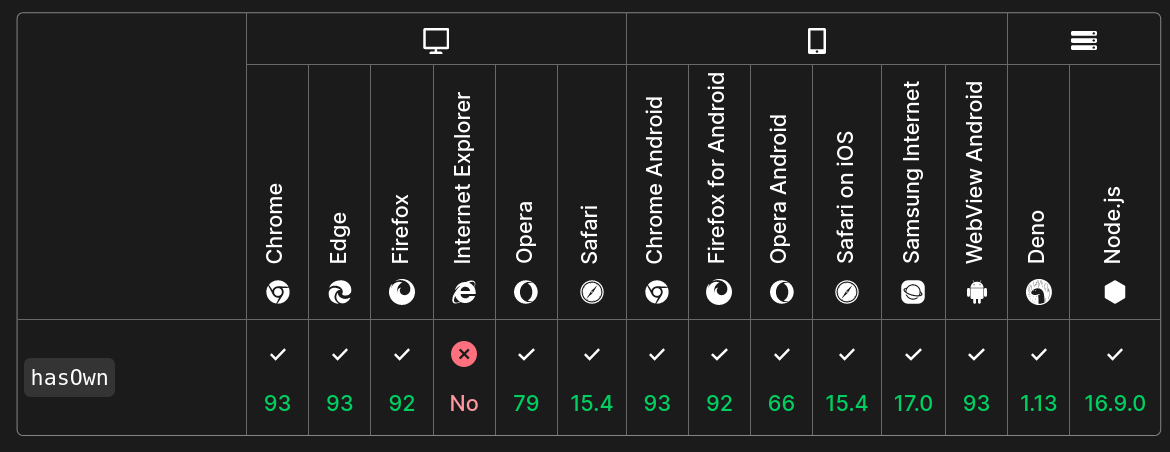Expand the Deno 1.13 support cell

1038,378
